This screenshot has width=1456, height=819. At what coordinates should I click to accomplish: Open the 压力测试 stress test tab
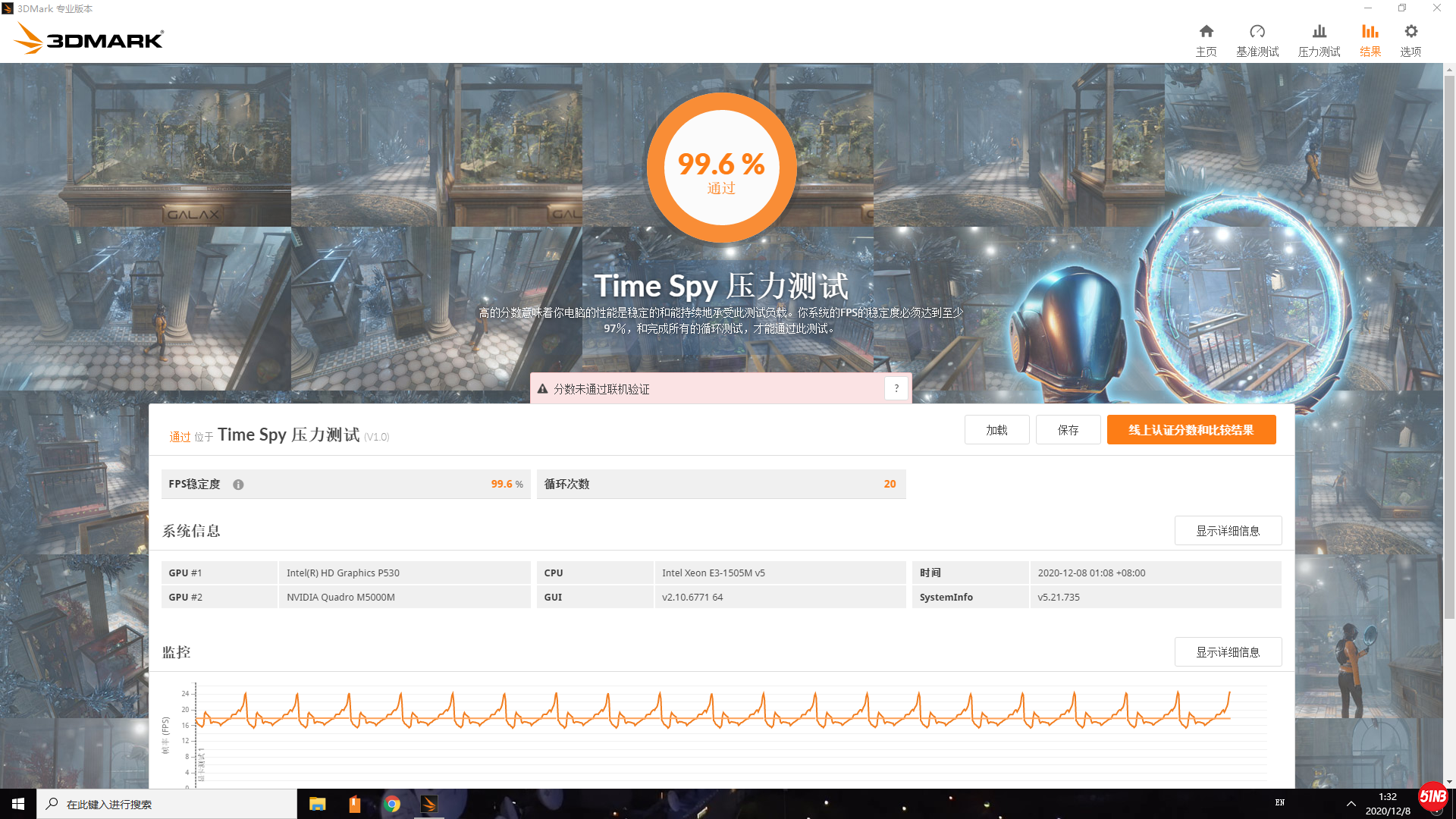click(1319, 40)
